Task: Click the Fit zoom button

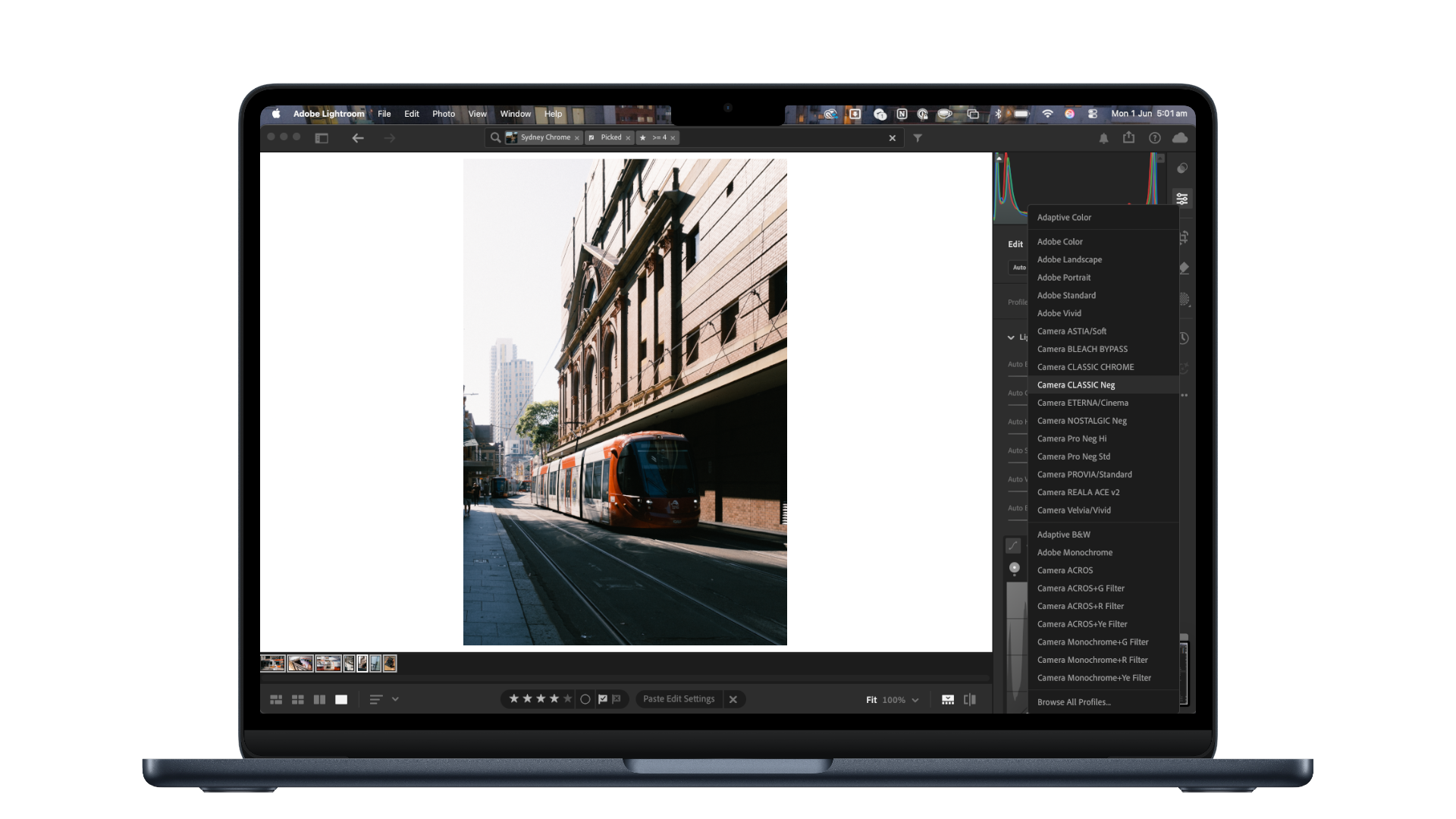Action: 871,700
